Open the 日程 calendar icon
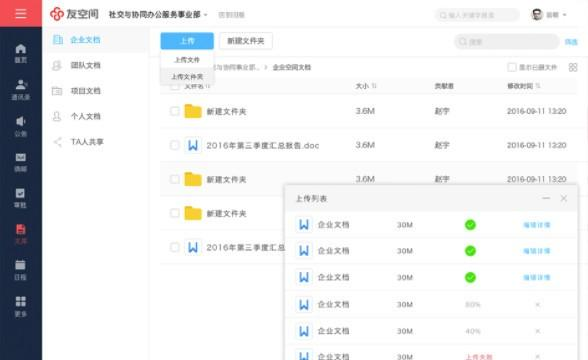588x360 pixels. (20, 265)
